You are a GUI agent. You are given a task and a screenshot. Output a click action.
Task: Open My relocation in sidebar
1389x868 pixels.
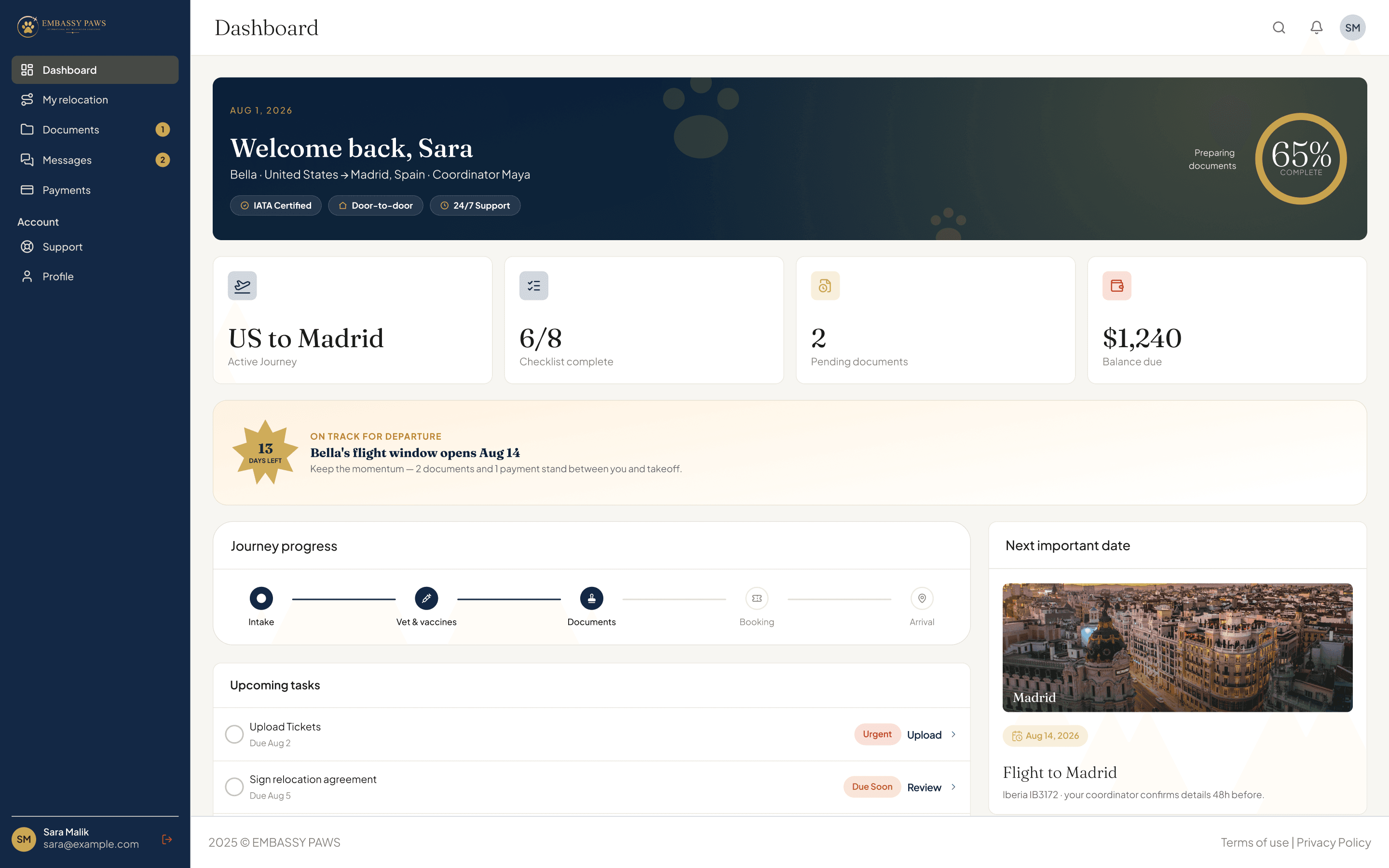coord(95,100)
